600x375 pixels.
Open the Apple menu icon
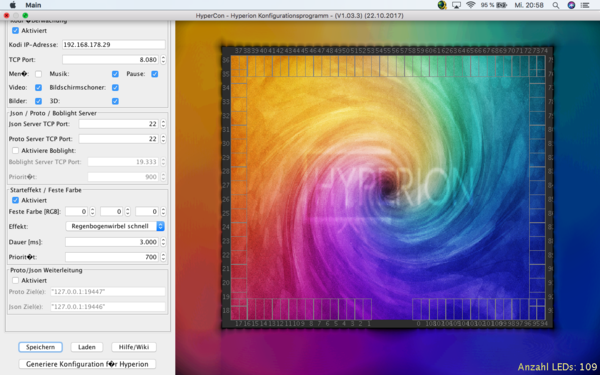(13, 5)
